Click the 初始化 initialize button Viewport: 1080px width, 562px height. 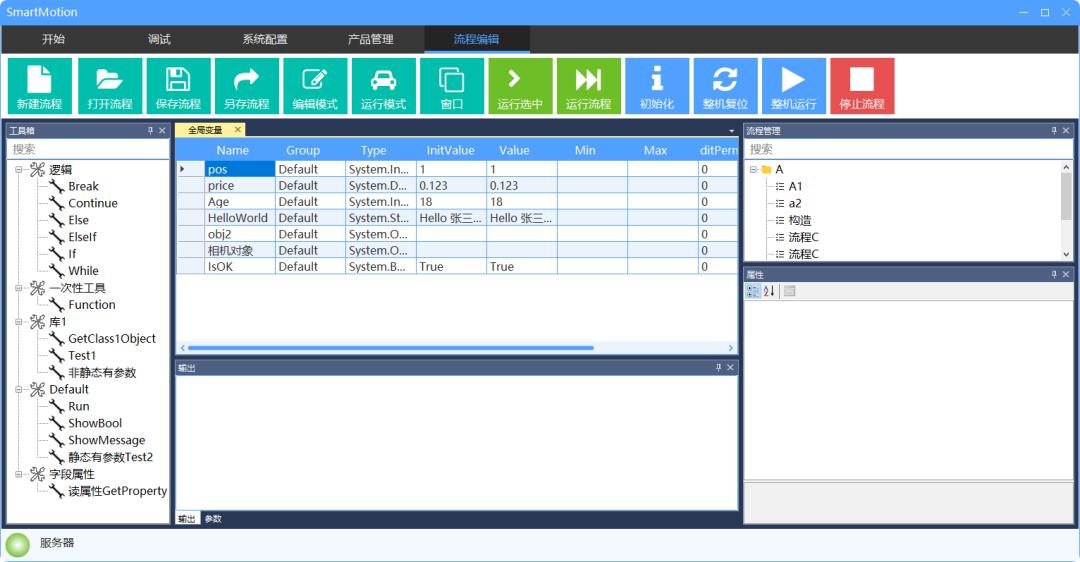click(x=657, y=85)
